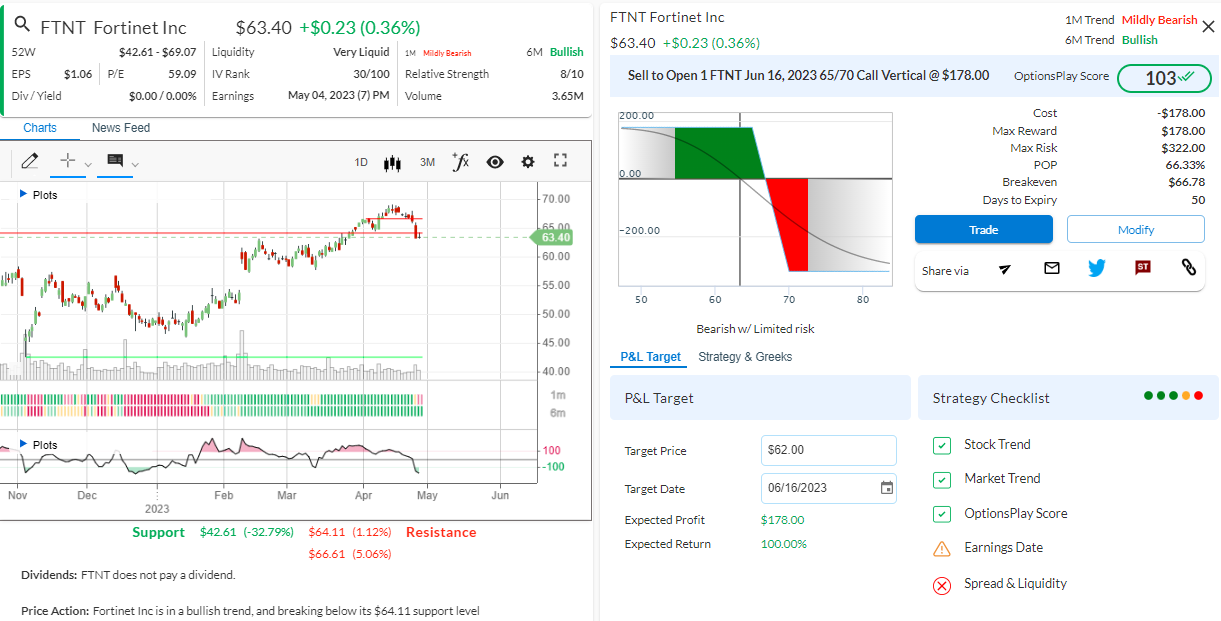Click the 1m trend color bar
This screenshot has width=1221, height=621.
pyautogui.click(x=212, y=399)
